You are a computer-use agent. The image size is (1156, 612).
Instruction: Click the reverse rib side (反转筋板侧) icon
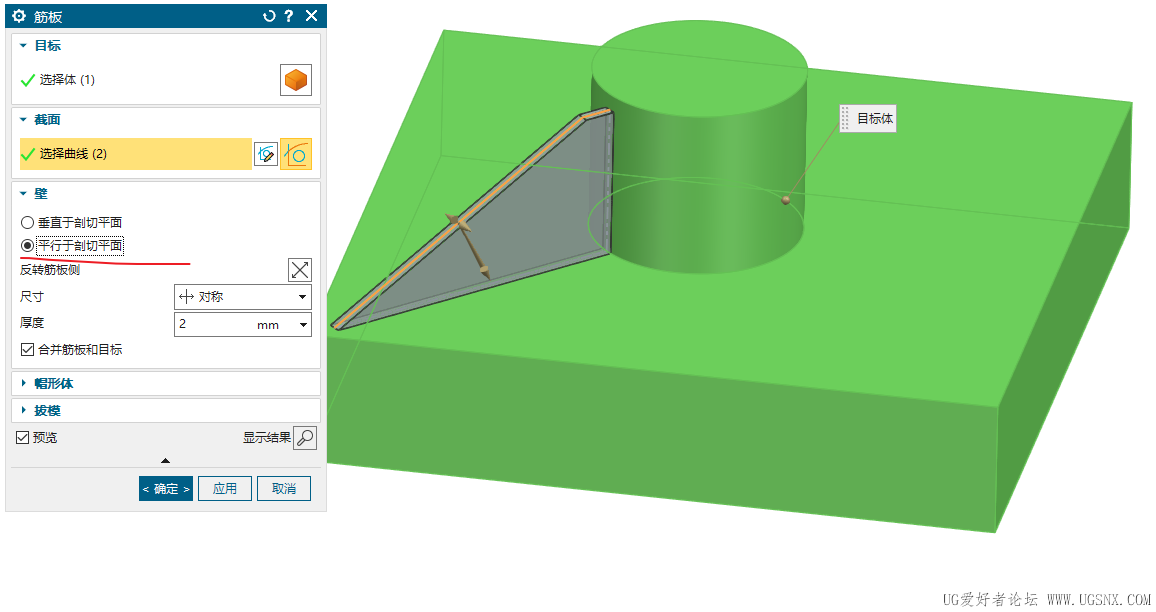click(299, 270)
